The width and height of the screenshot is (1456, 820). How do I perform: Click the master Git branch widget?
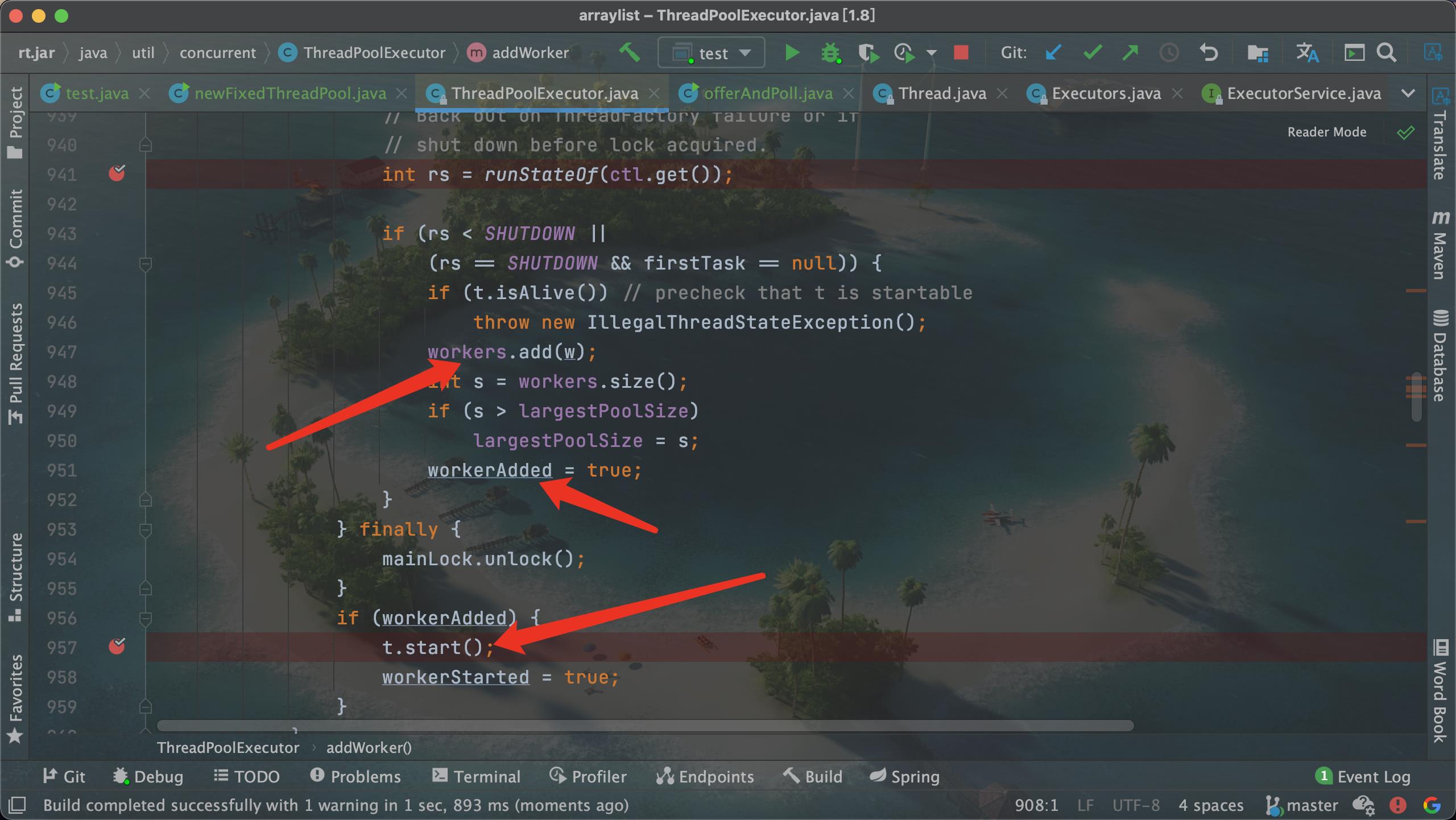(x=1302, y=805)
